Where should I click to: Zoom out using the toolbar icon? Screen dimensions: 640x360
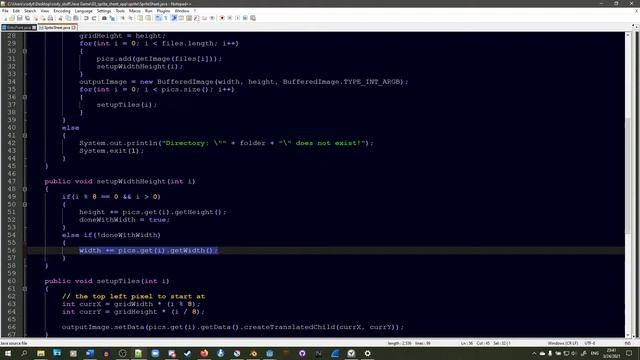click(x=131, y=18)
